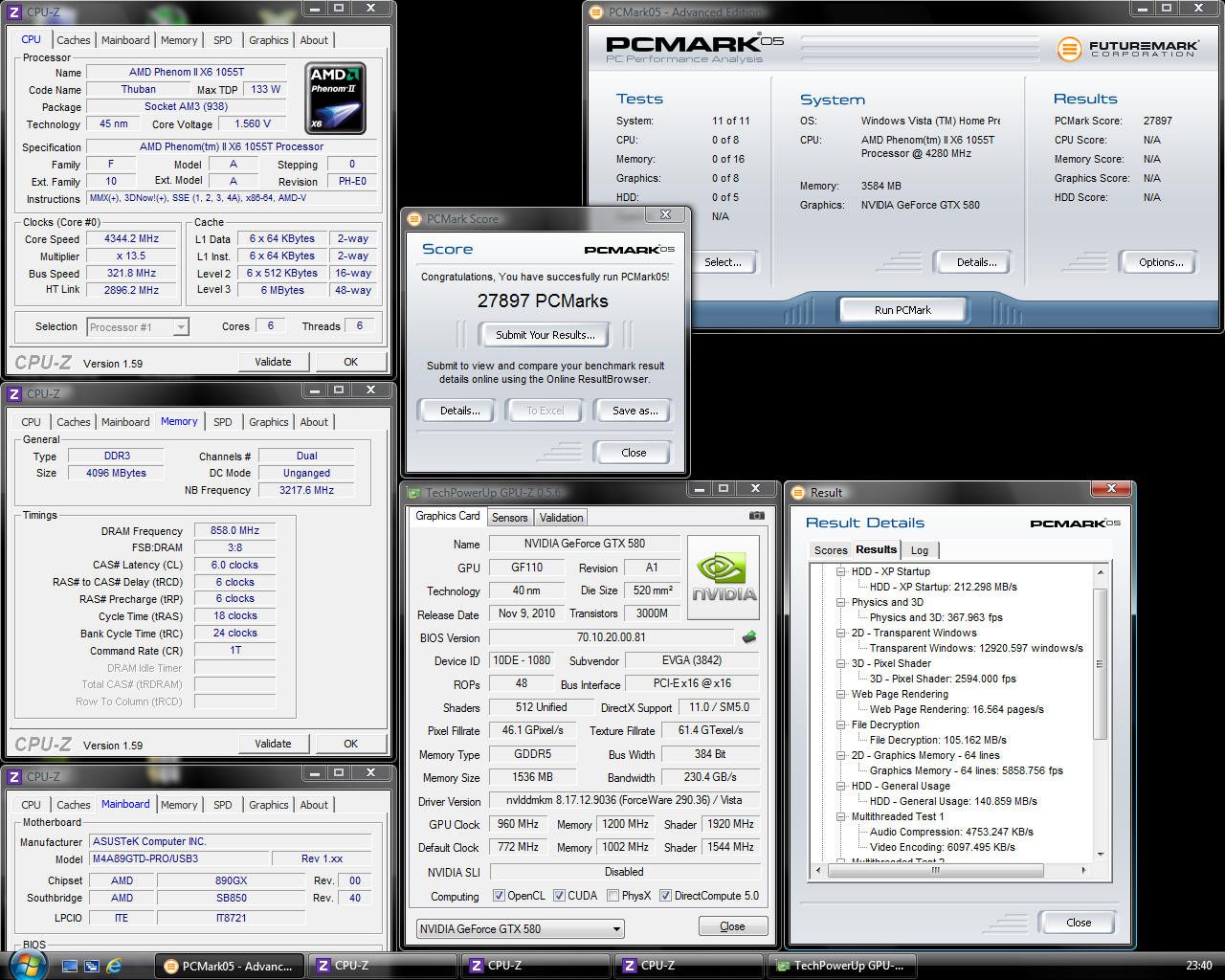Click the mainboard Model field M4A89GTD-PRO/USB3
Image resolution: width=1225 pixels, height=980 pixels.
179,858
